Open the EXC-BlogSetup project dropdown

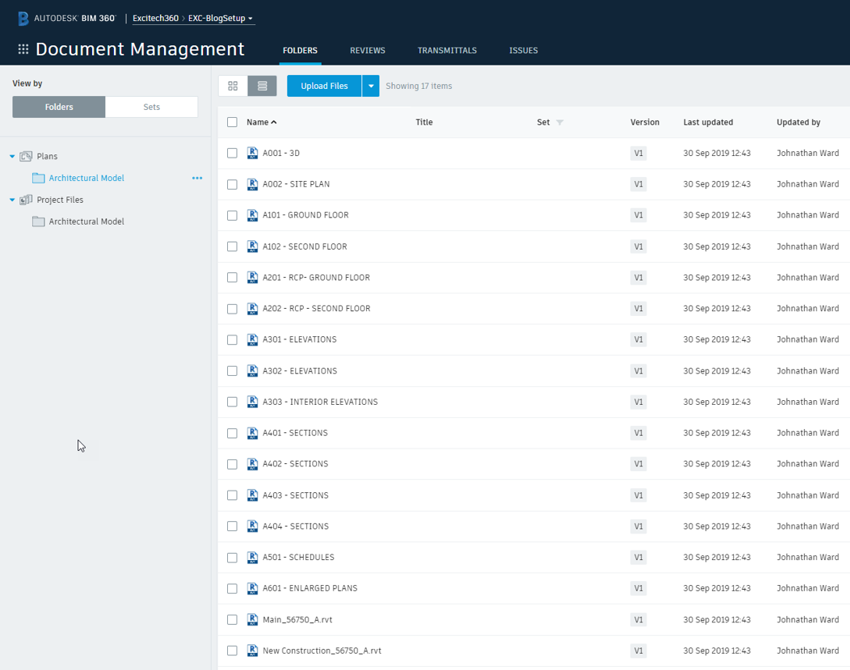(220, 18)
